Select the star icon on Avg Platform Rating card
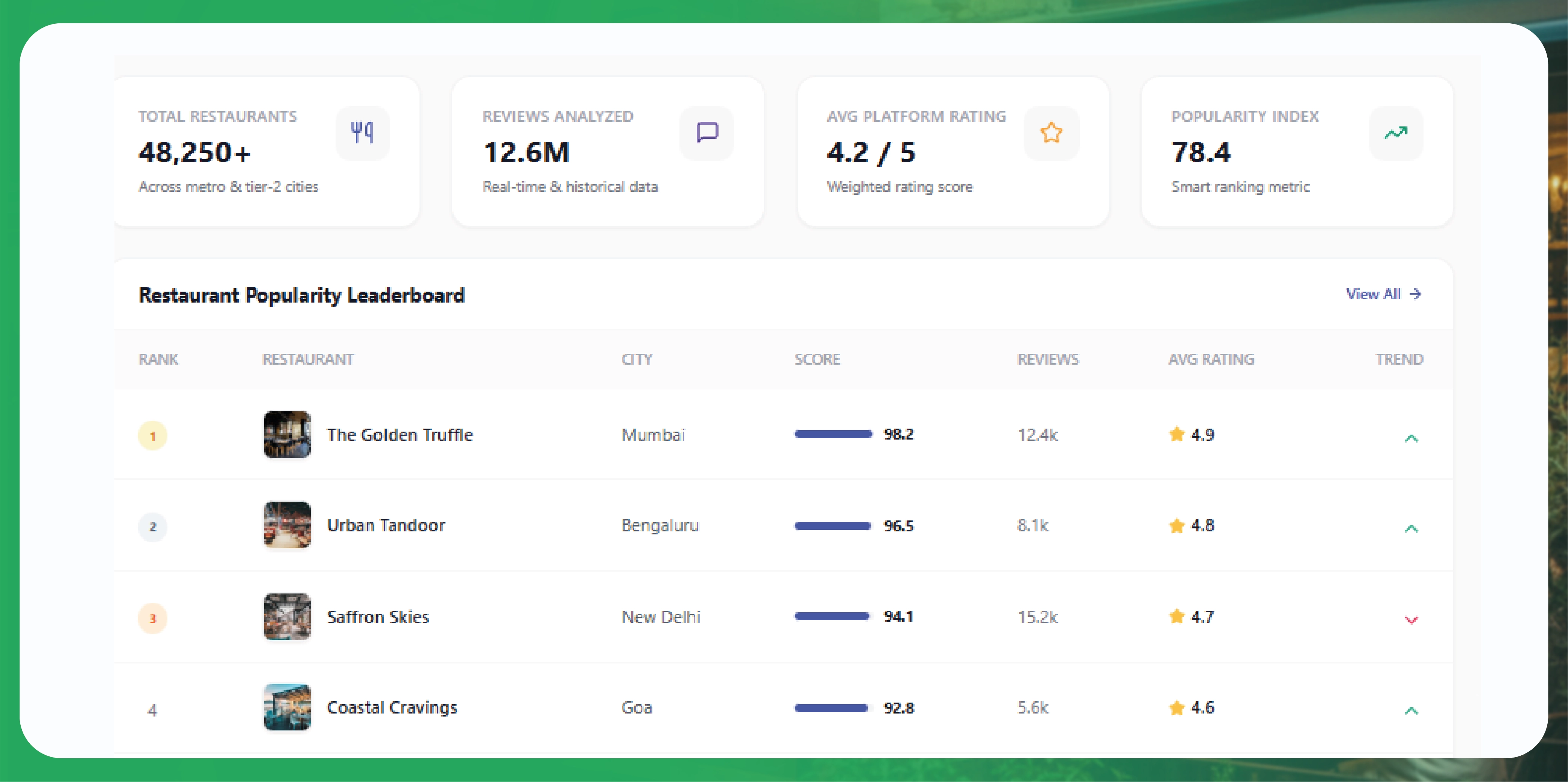1568x782 pixels. (1051, 133)
